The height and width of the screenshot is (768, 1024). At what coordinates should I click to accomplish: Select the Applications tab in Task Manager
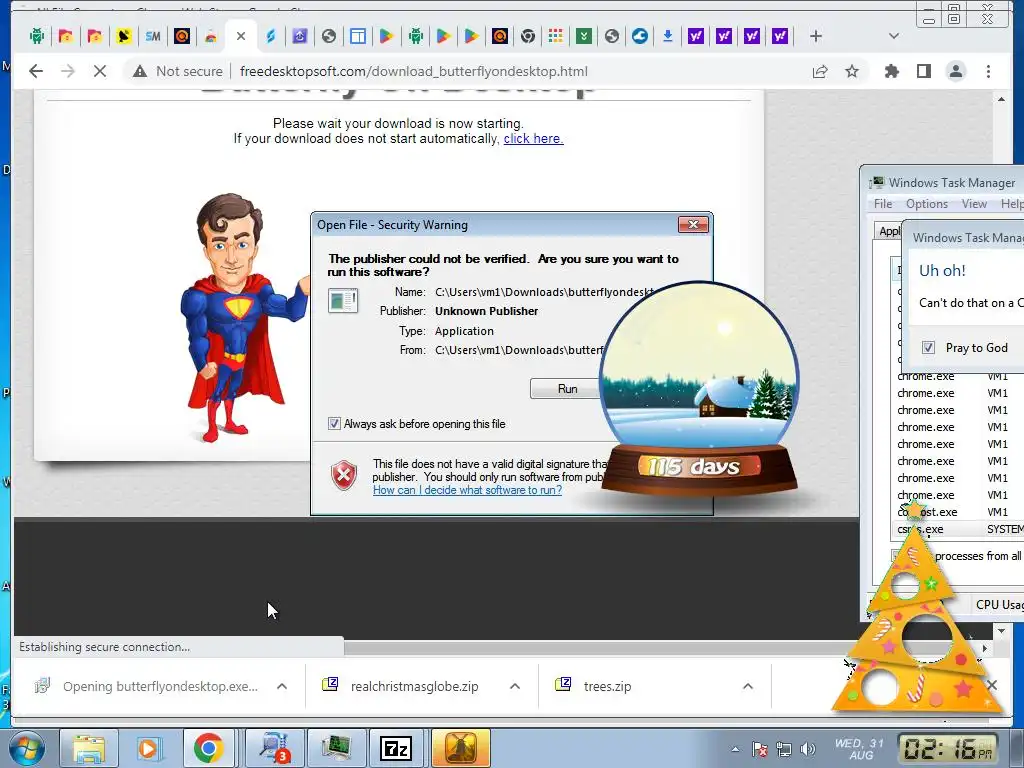pos(888,231)
